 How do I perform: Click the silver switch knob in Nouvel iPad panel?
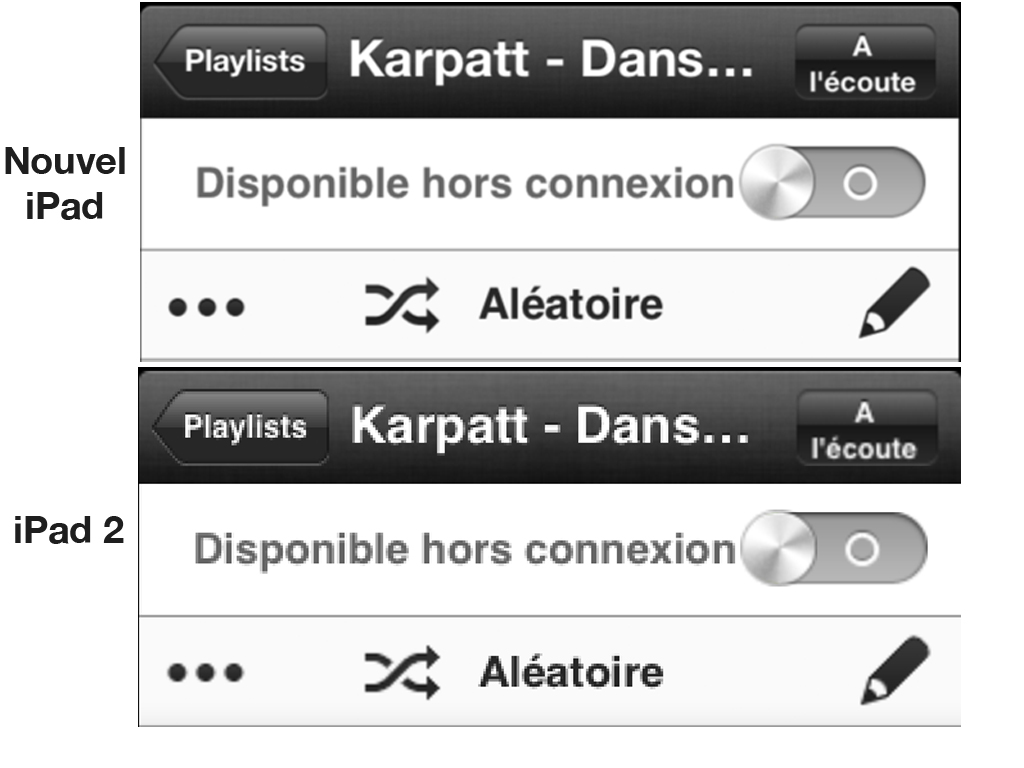tap(777, 182)
